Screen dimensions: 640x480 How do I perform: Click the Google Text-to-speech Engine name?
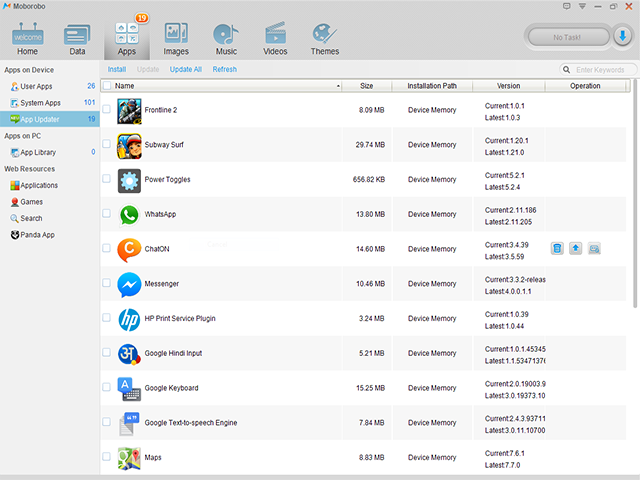[191, 423]
